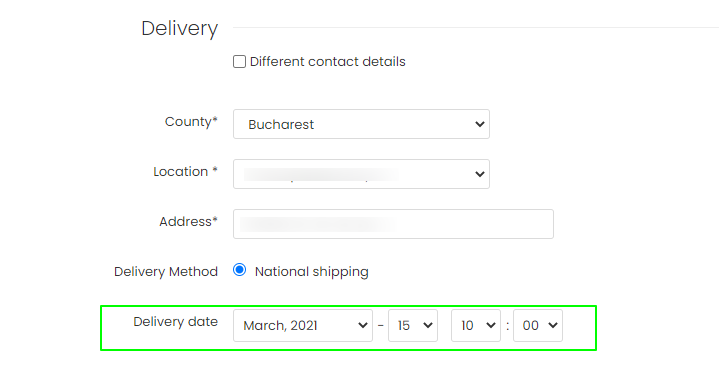
Task: Open the County dropdown showing Bucharest
Action: [361, 124]
